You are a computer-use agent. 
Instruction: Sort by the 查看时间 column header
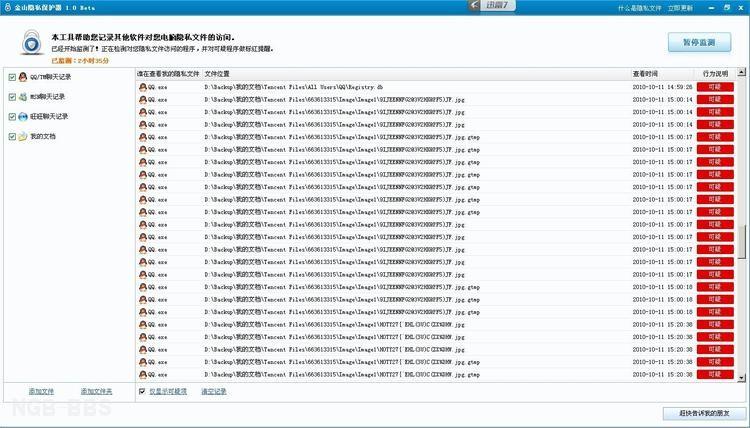pyautogui.click(x=645, y=74)
